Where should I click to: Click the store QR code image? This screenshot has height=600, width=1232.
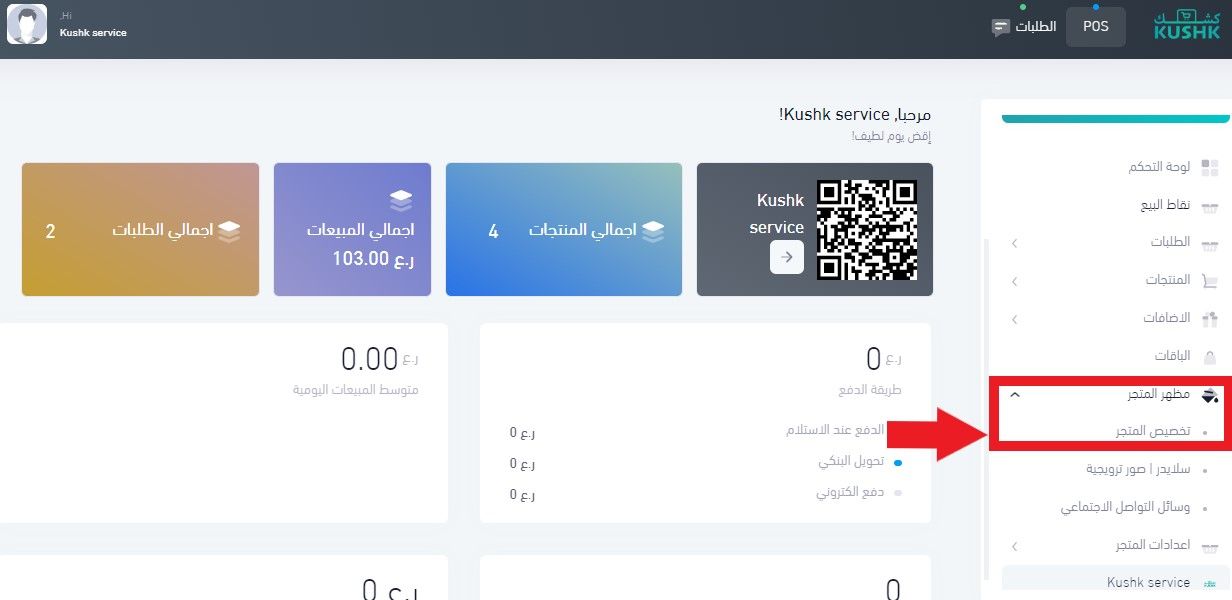867,229
